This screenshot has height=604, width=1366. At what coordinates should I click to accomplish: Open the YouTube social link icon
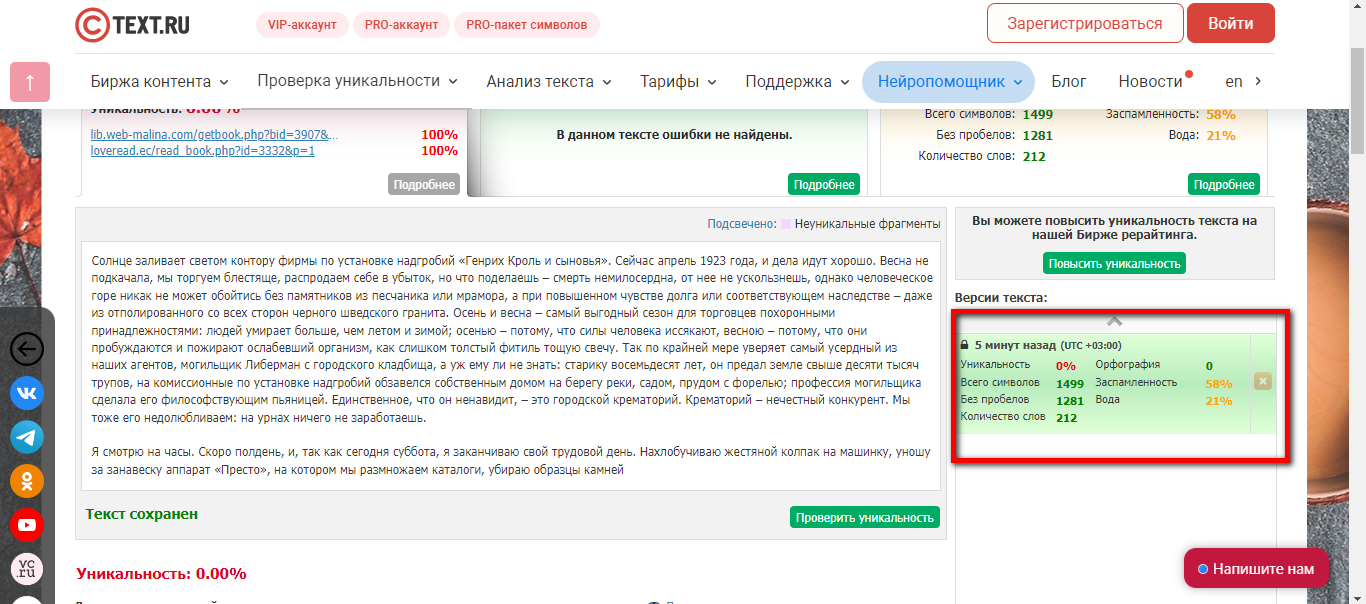27,525
